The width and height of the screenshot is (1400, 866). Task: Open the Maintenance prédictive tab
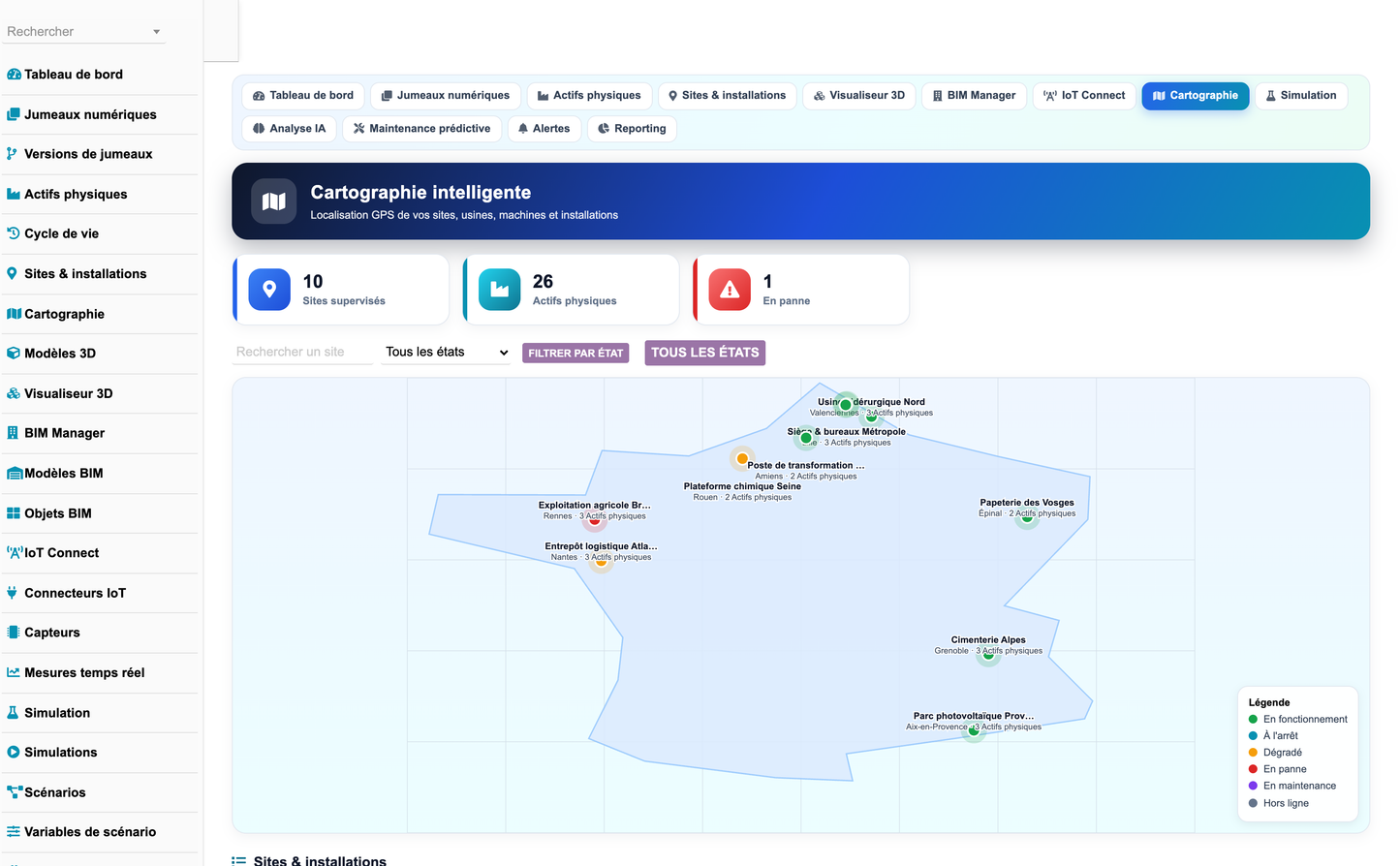(421, 129)
